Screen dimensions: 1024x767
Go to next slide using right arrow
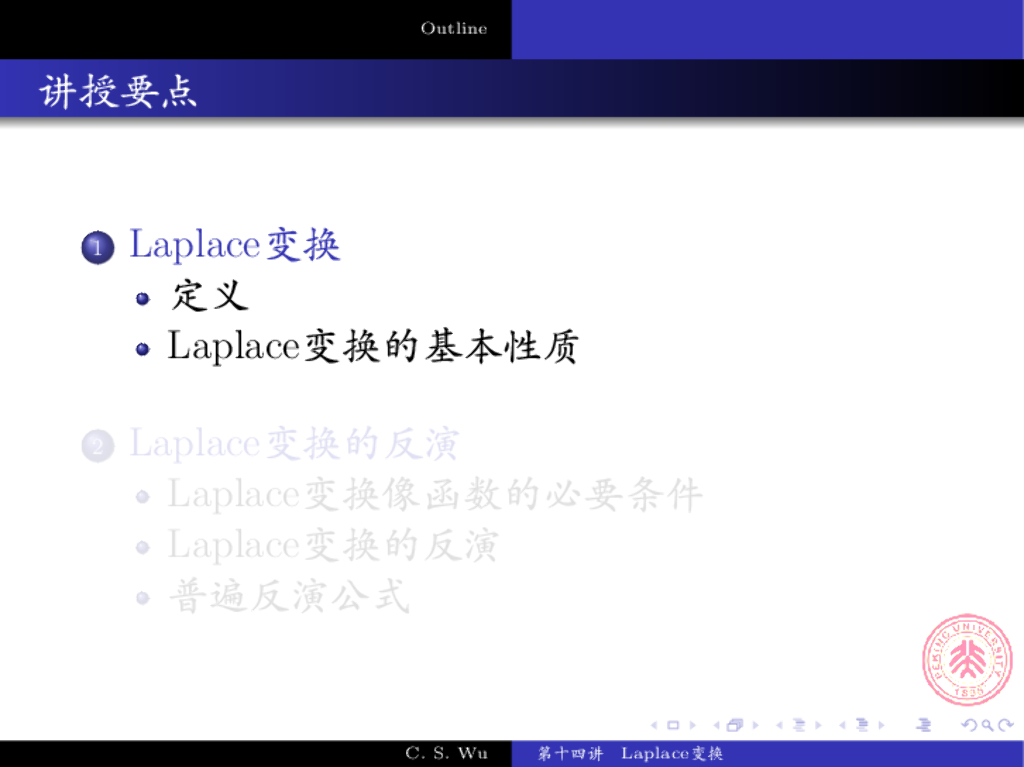[x=692, y=725]
